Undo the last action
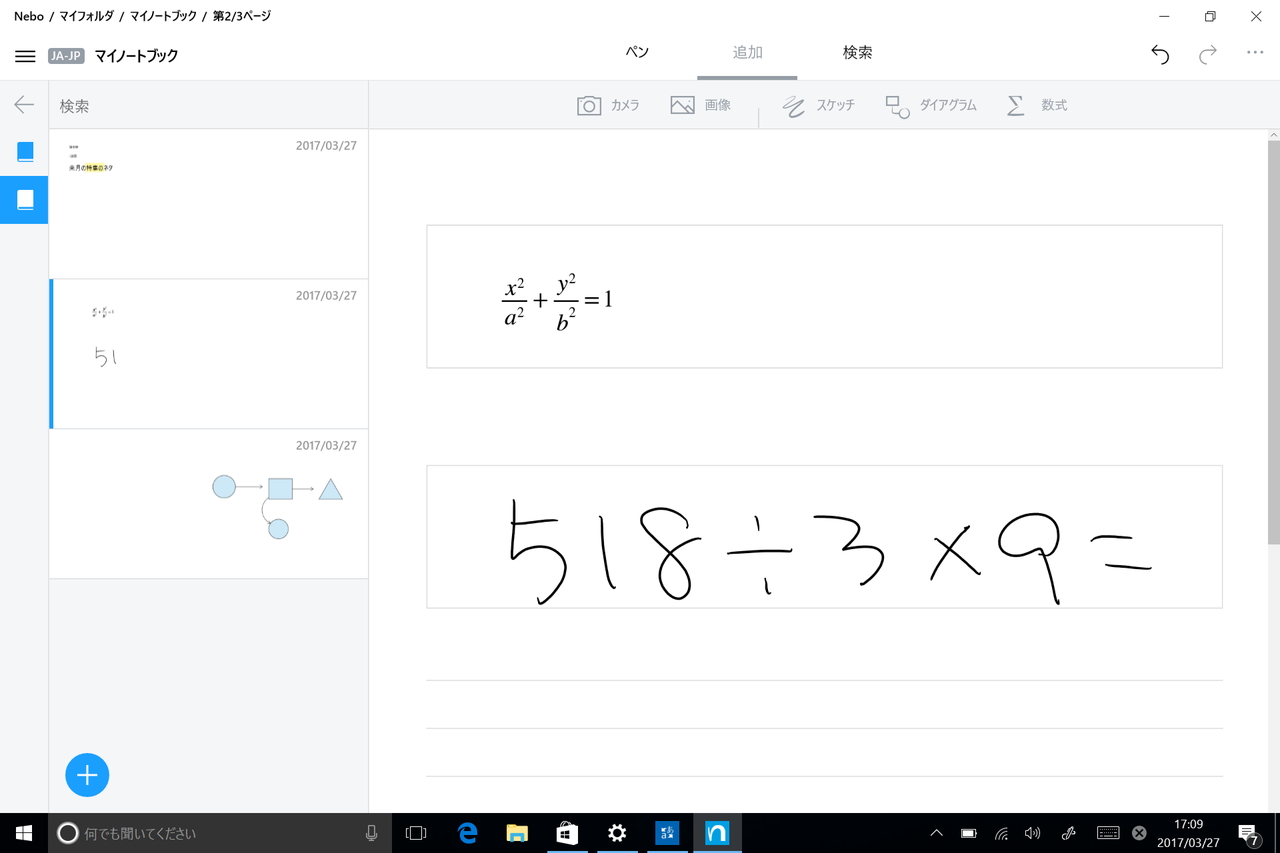This screenshot has width=1280, height=853. tap(1159, 55)
